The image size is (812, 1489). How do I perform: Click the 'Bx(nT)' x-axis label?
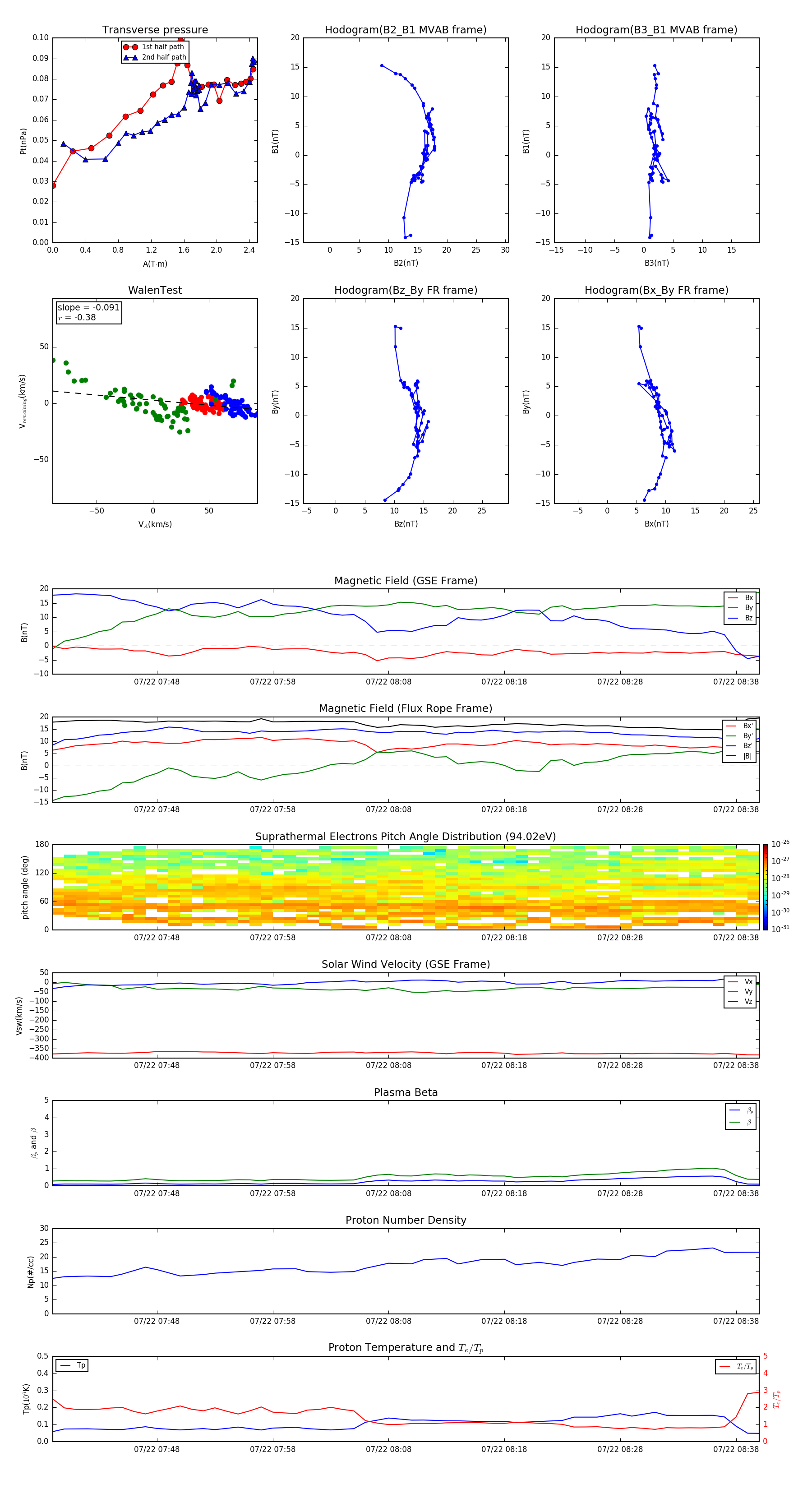(x=656, y=524)
